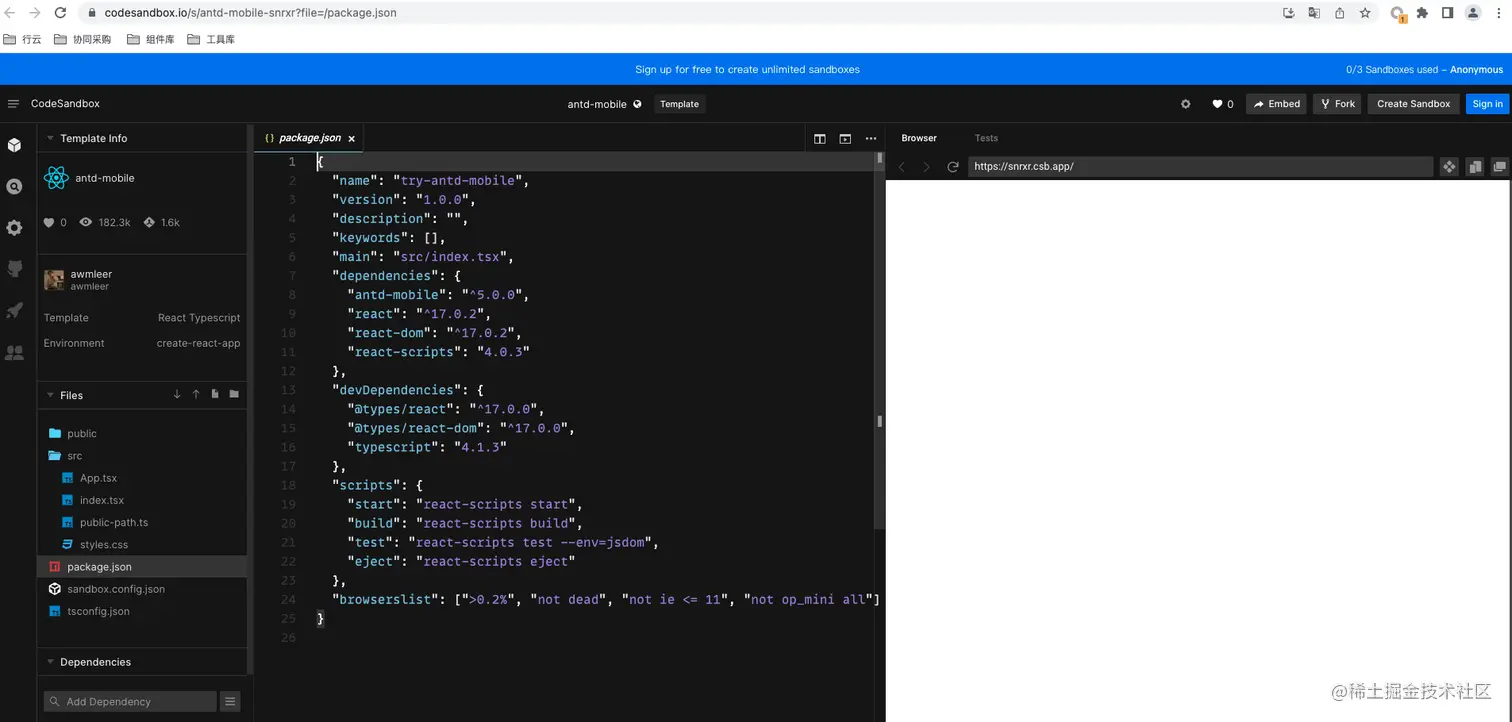Screen dimensions: 1512x722
Task: Open the editor more options ellipsis
Action: click(x=871, y=139)
